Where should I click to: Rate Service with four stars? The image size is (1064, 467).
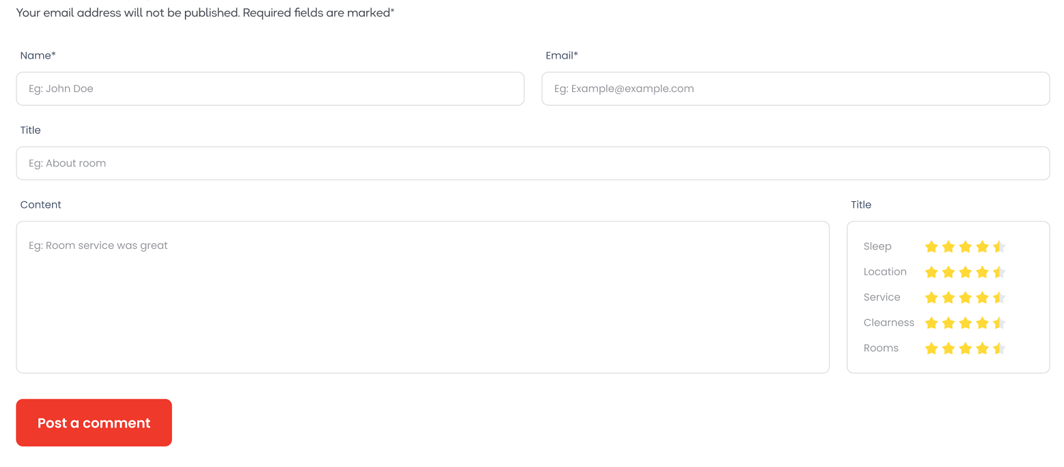[x=982, y=297]
